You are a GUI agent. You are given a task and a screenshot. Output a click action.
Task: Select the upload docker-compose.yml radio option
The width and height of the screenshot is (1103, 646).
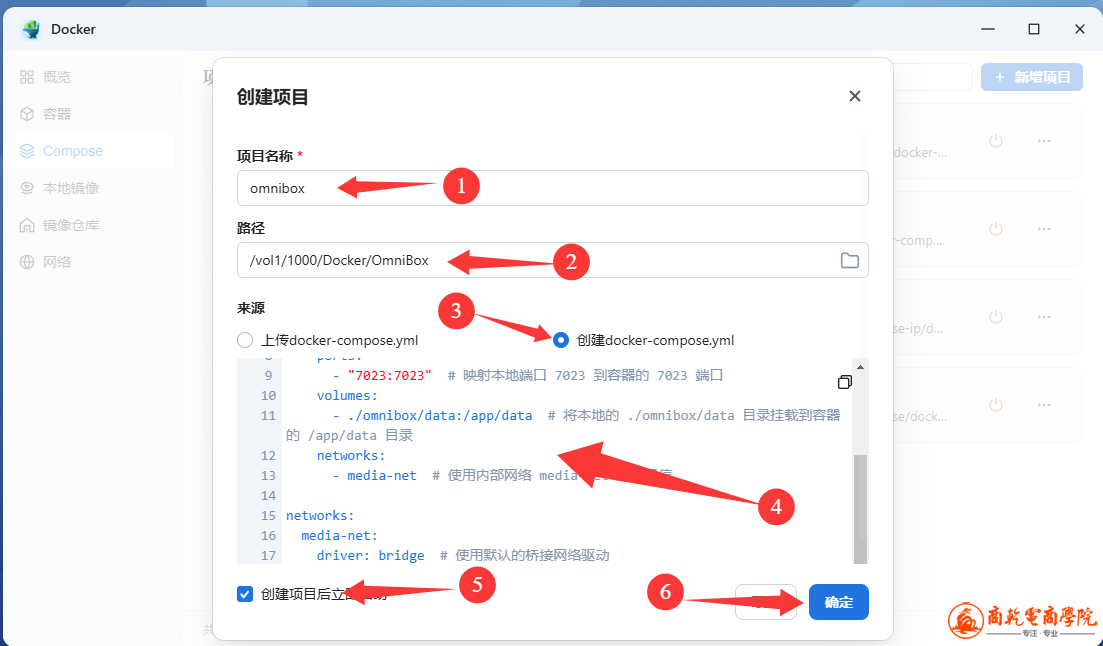click(246, 340)
